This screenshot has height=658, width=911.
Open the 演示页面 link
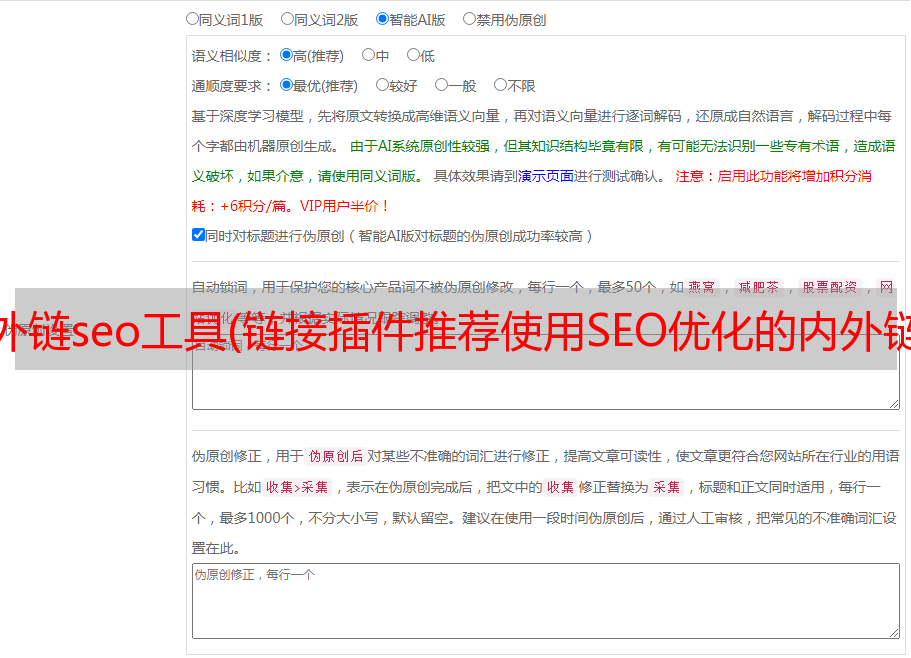click(546, 176)
